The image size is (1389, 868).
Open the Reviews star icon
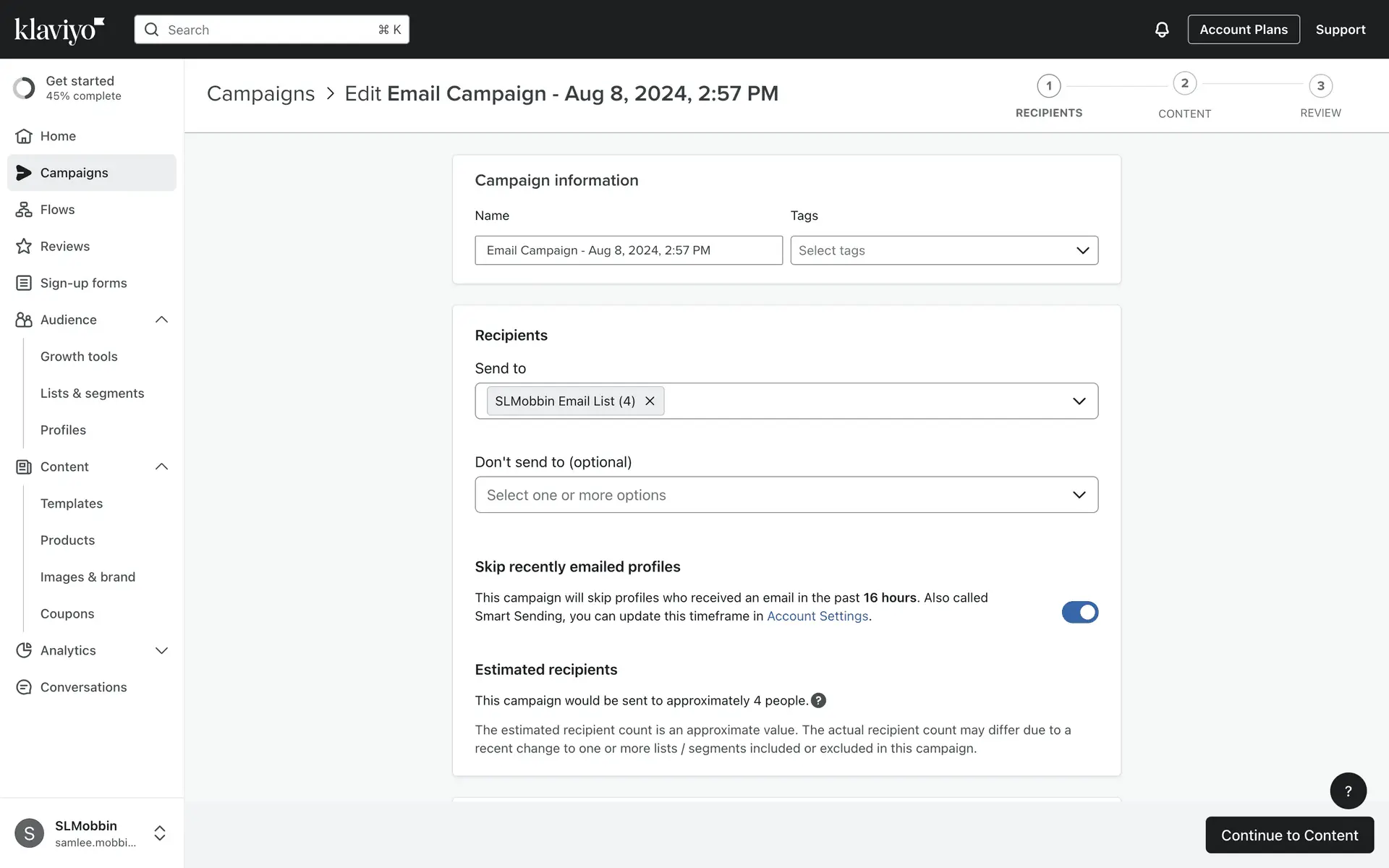click(x=24, y=247)
